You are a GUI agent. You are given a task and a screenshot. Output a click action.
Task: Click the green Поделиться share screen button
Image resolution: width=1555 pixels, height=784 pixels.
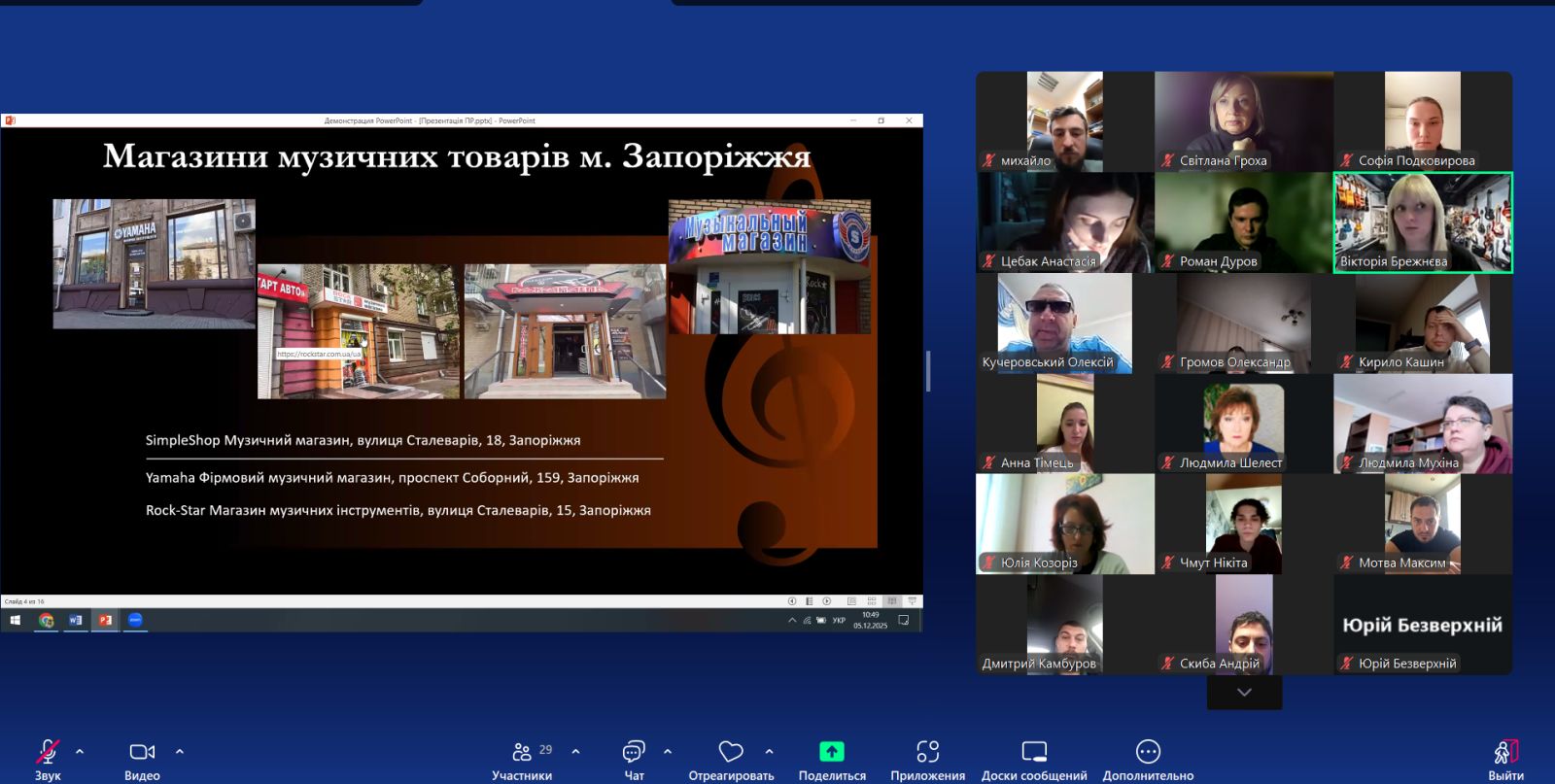[x=832, y=753]
